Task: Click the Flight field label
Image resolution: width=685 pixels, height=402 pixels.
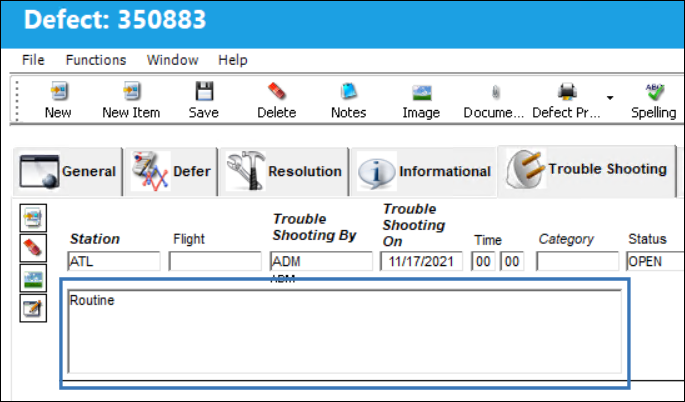Action: point(189,239)
